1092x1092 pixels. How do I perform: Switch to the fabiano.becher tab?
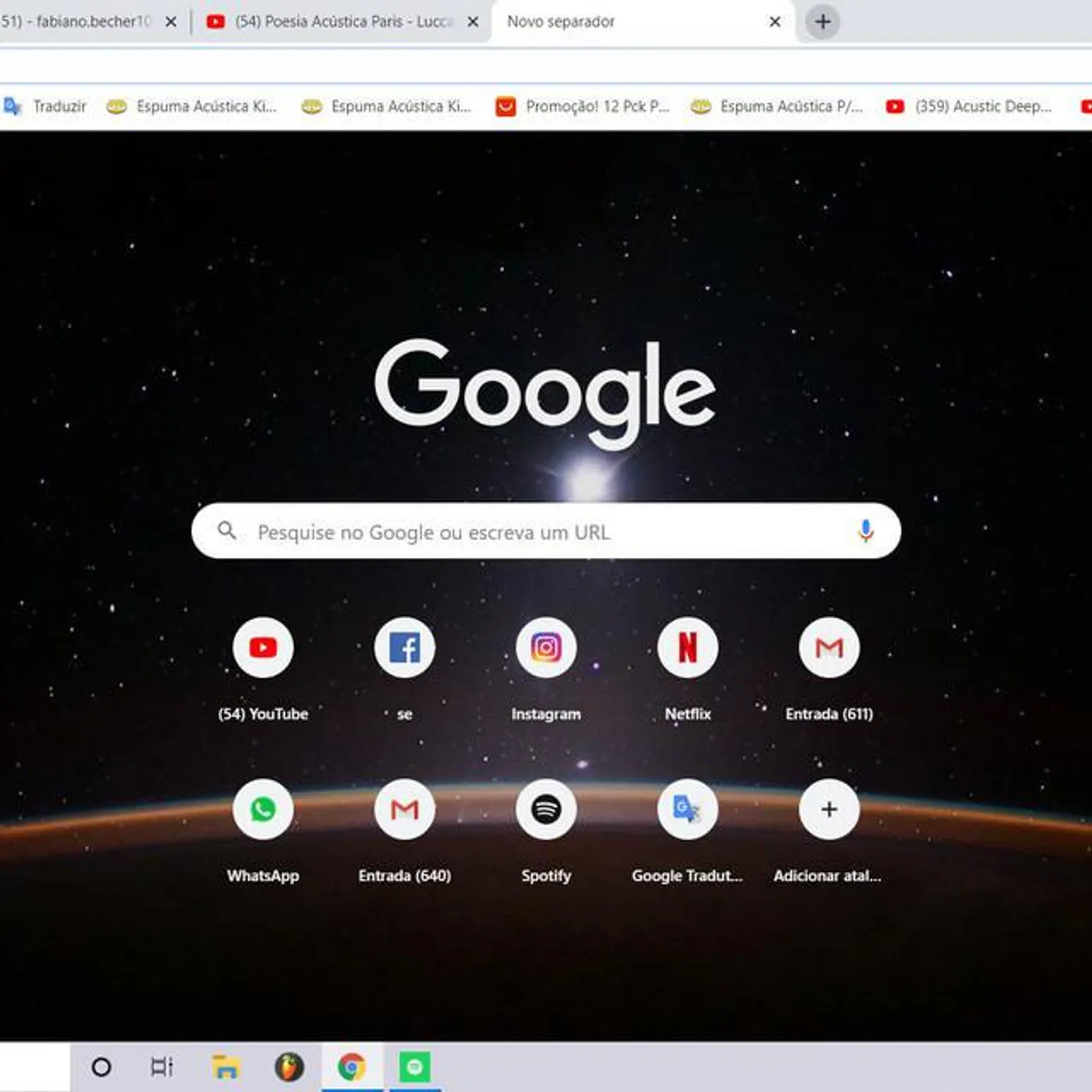pyautogui.click(x=78, y=22)
